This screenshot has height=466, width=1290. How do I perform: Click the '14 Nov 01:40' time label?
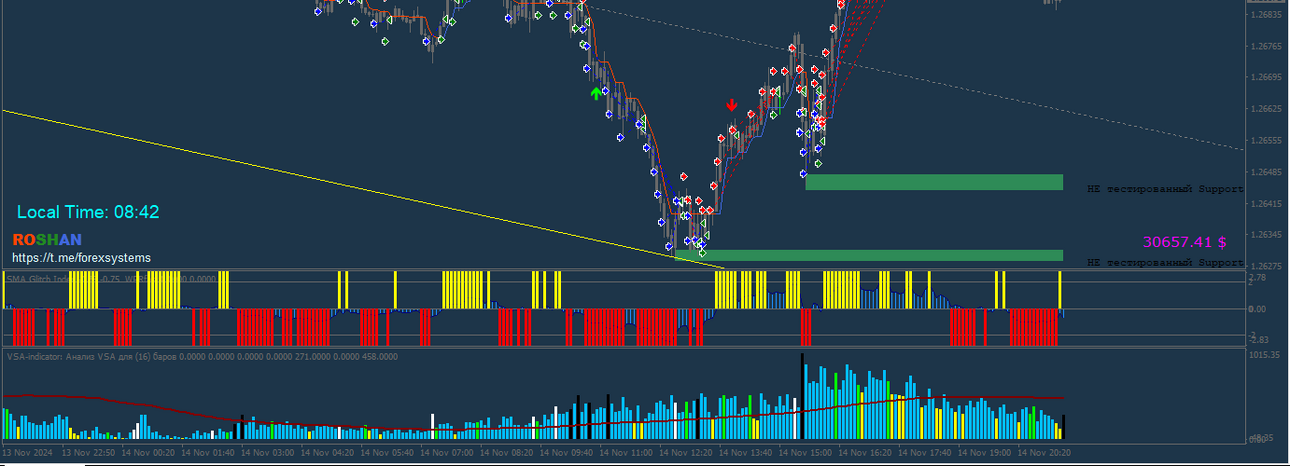[206, 452]
